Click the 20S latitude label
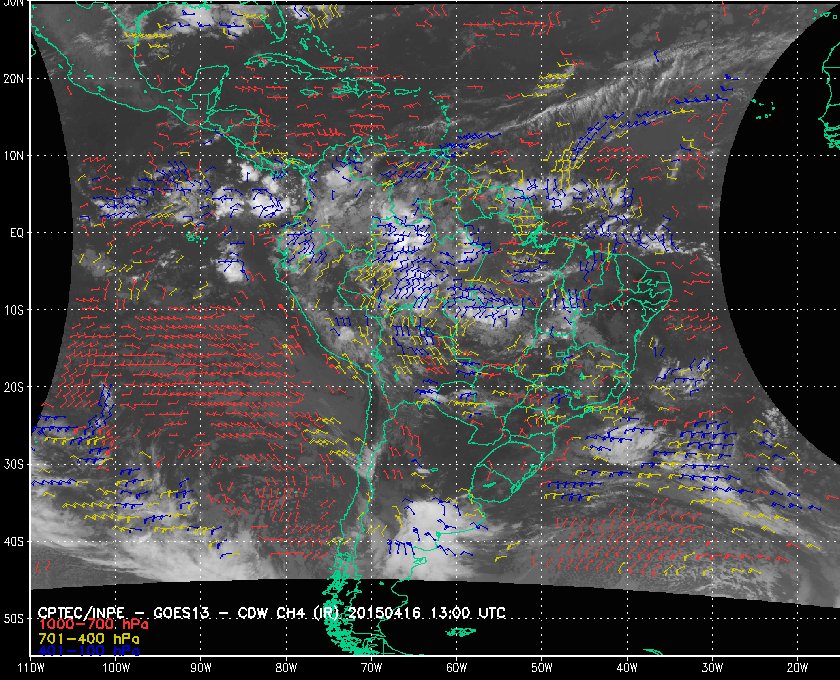840x680 pixels. [x=13, y=387]
